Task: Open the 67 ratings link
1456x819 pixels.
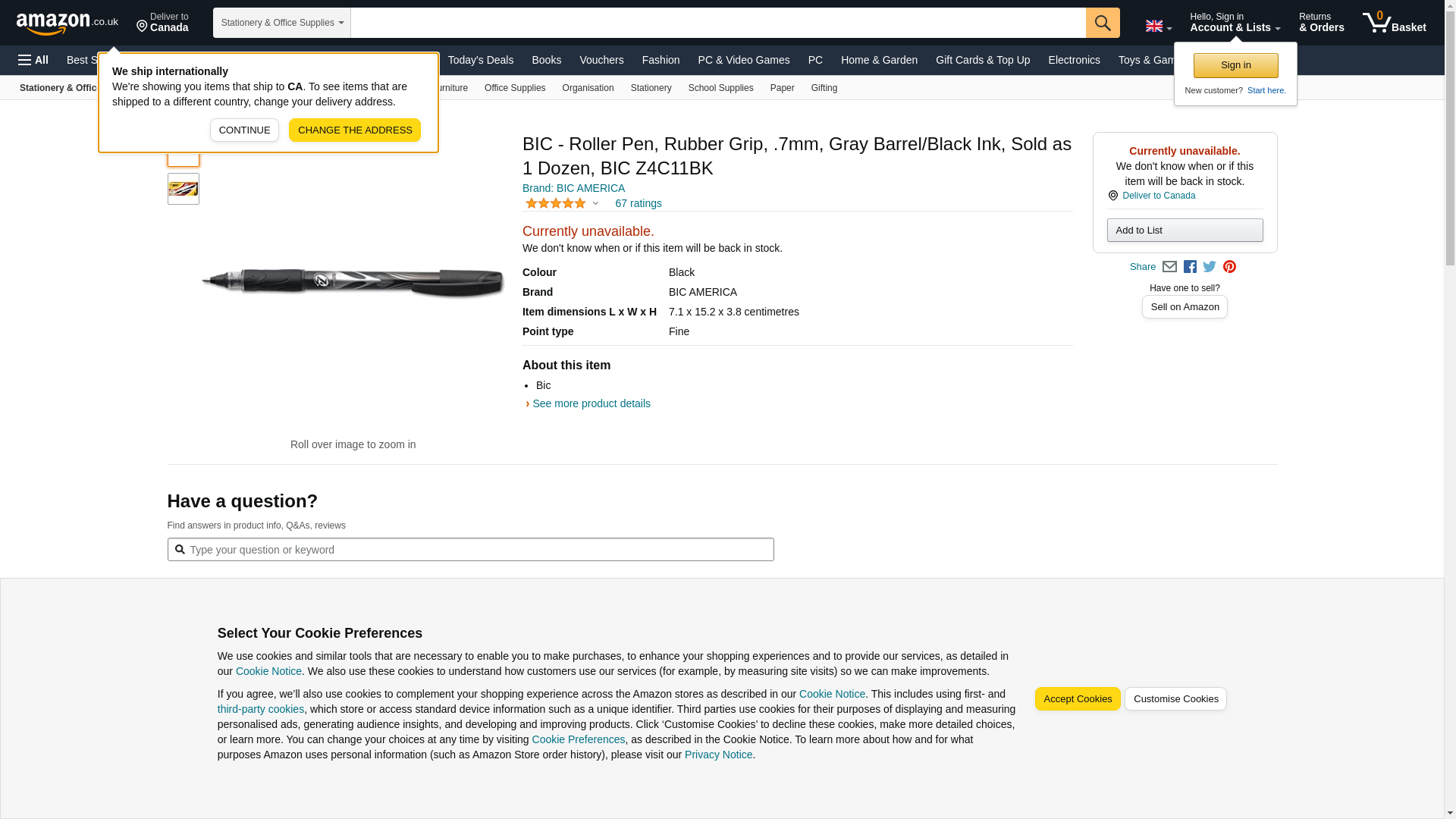Action: 638,203
